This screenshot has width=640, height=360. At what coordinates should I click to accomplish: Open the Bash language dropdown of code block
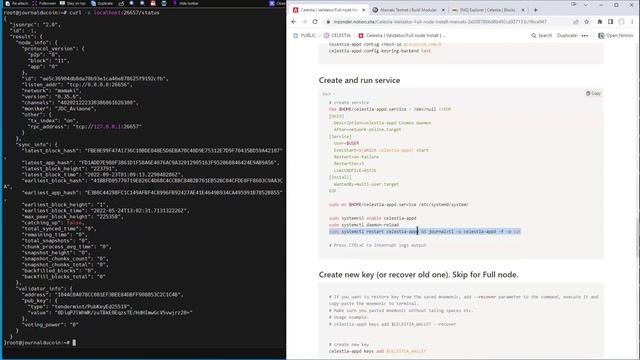pyautogui.click(x=328, y=94)
